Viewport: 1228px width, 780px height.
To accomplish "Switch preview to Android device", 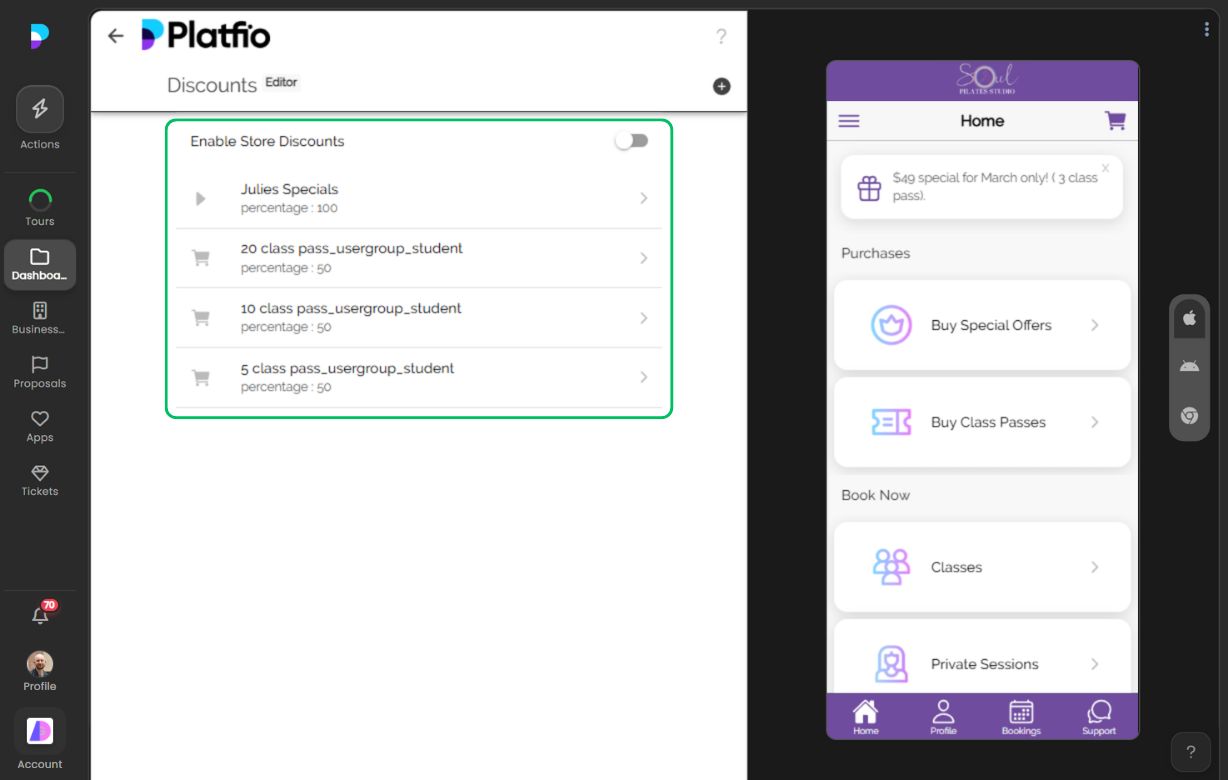I will 1189,367.
